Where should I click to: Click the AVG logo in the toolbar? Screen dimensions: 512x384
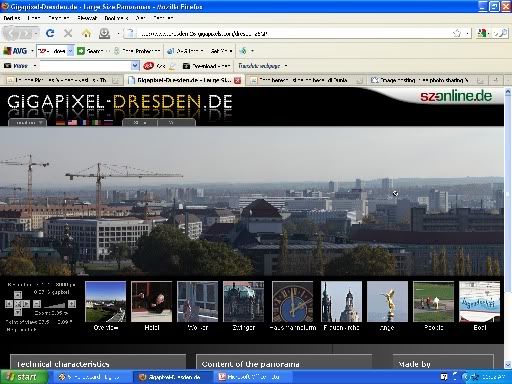click(15, 51)
